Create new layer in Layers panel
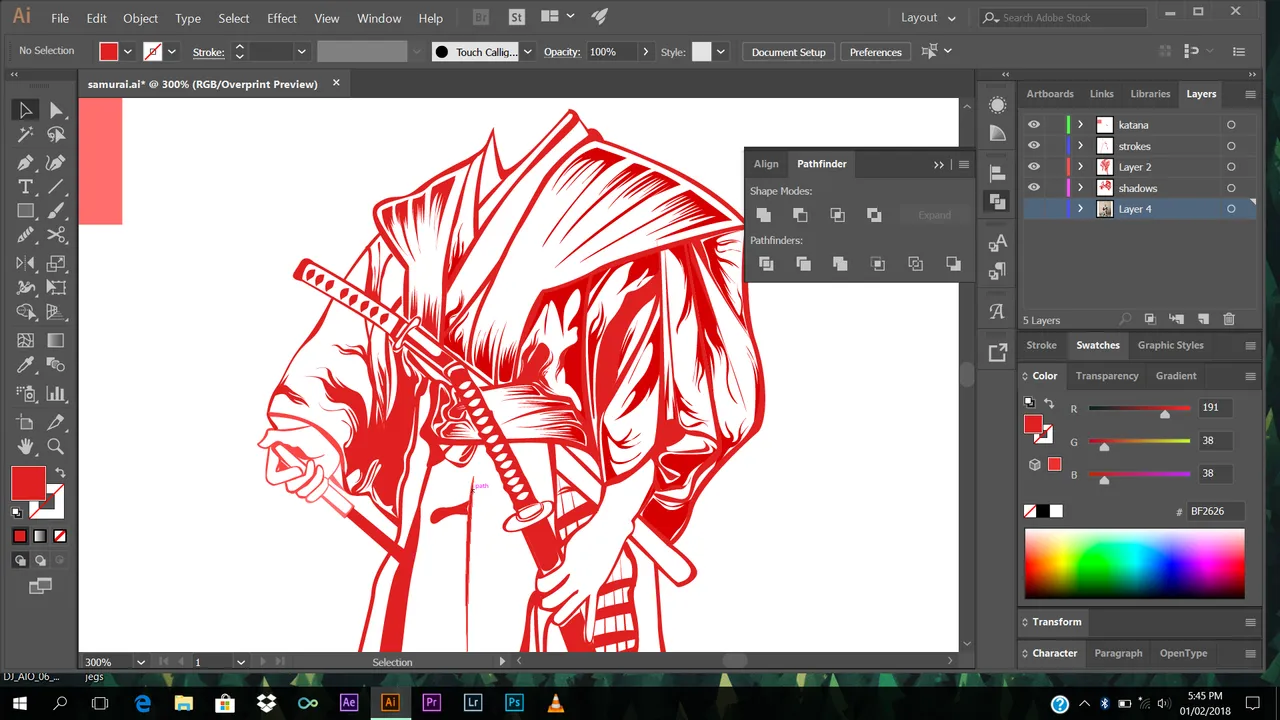This screenshot has height=720, width=1280. 1203,319
